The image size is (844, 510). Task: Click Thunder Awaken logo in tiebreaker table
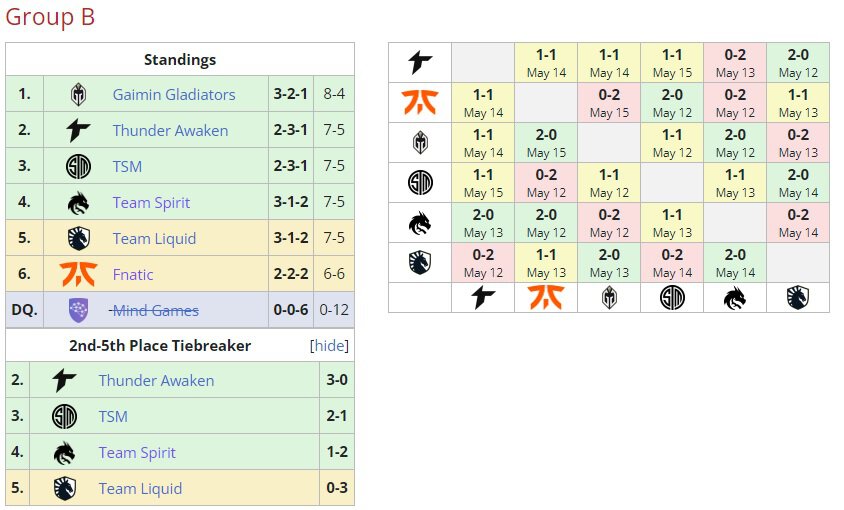[65, 380]
